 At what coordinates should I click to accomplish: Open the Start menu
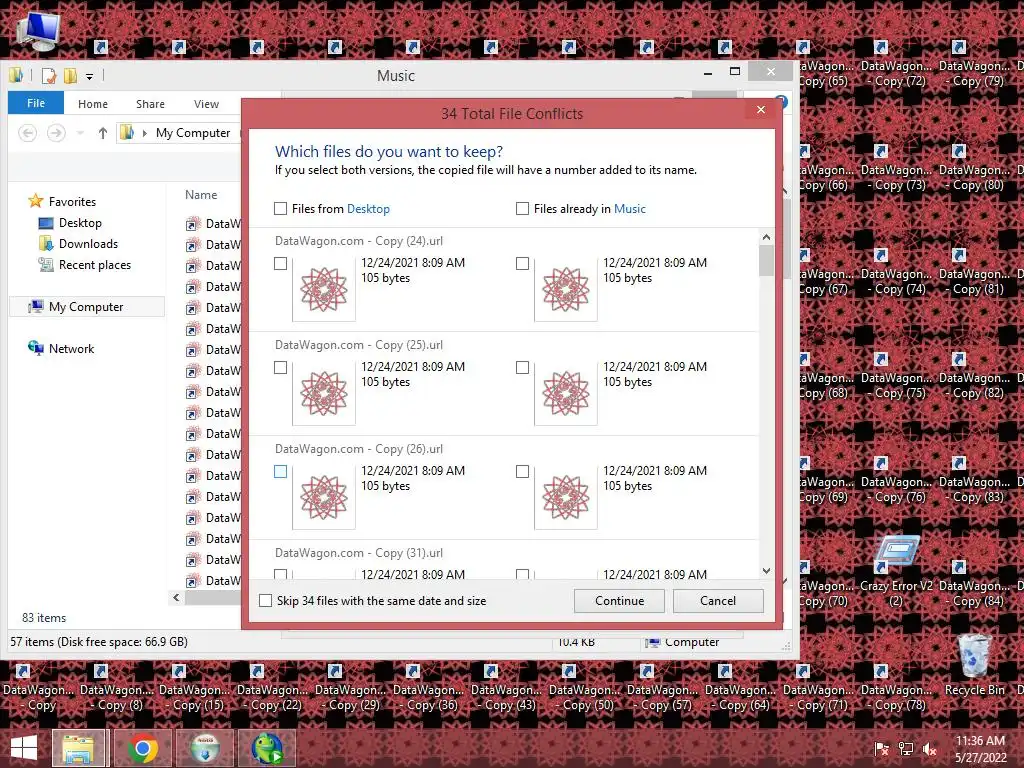[24, 748]
